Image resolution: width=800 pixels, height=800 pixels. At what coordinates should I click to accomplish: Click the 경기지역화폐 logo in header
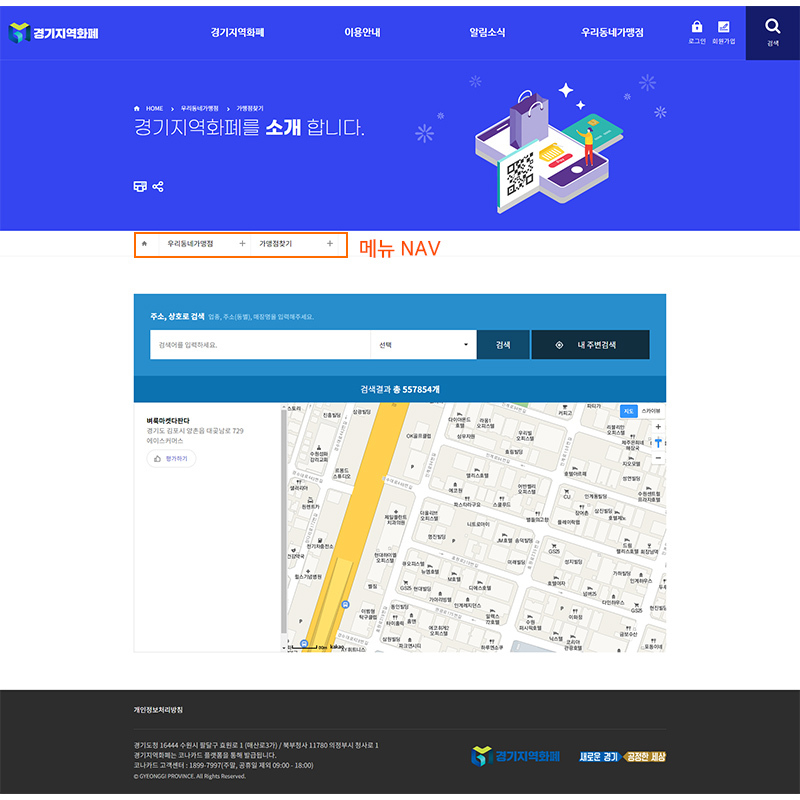tap(53, 33)
